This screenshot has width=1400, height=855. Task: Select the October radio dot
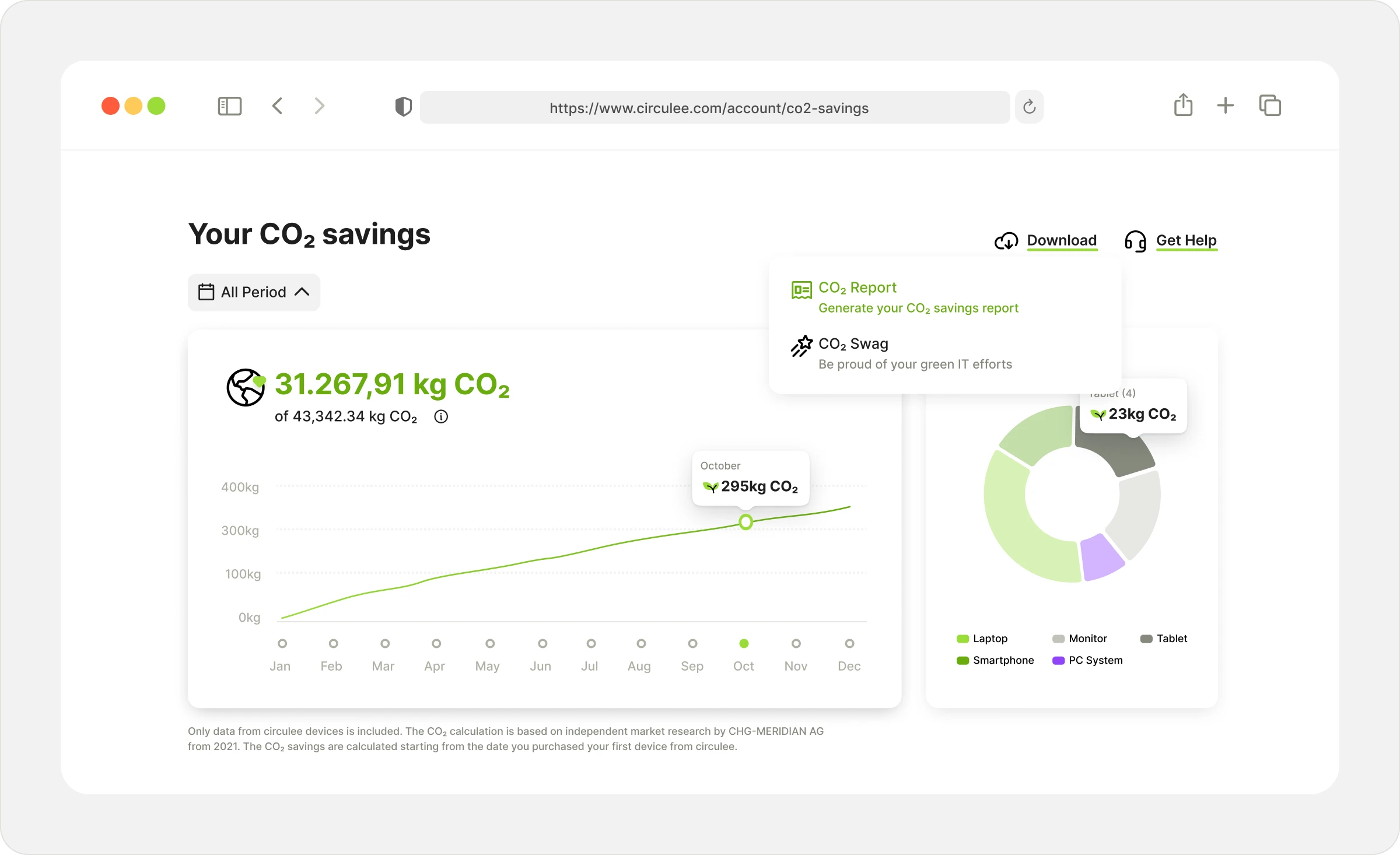click(744, 643)
